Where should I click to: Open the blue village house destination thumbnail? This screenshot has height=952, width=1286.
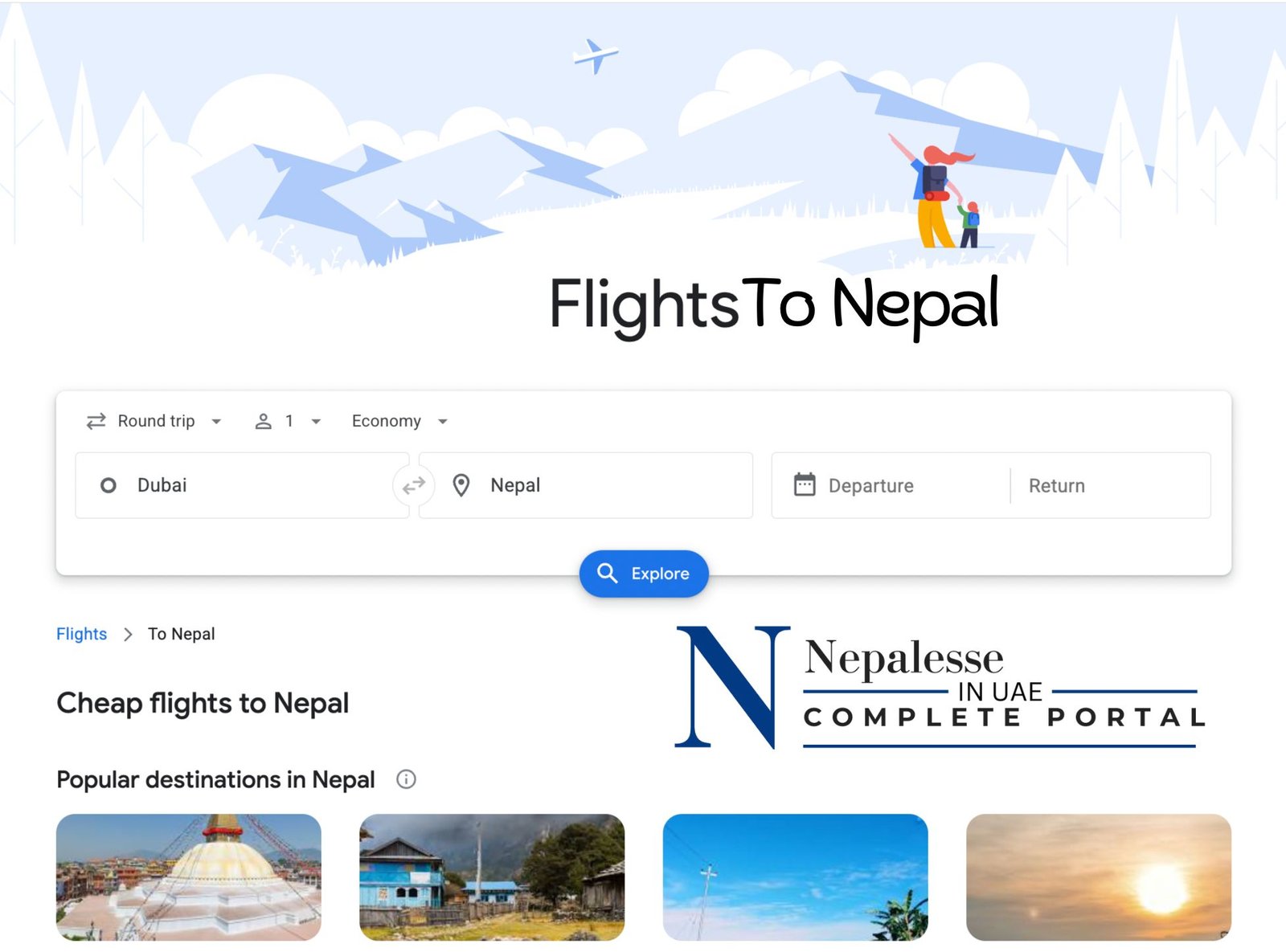tap(492, 877)
